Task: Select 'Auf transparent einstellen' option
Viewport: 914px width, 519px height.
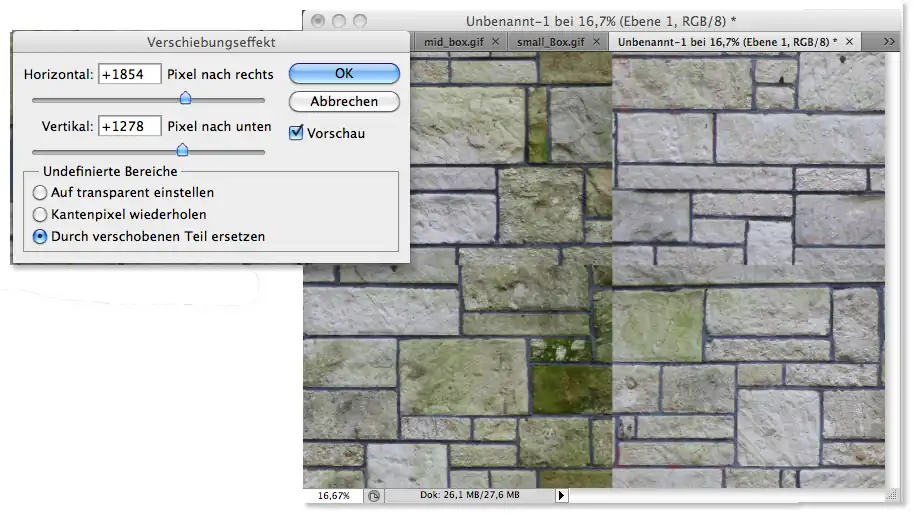Action: coord(40,192)
